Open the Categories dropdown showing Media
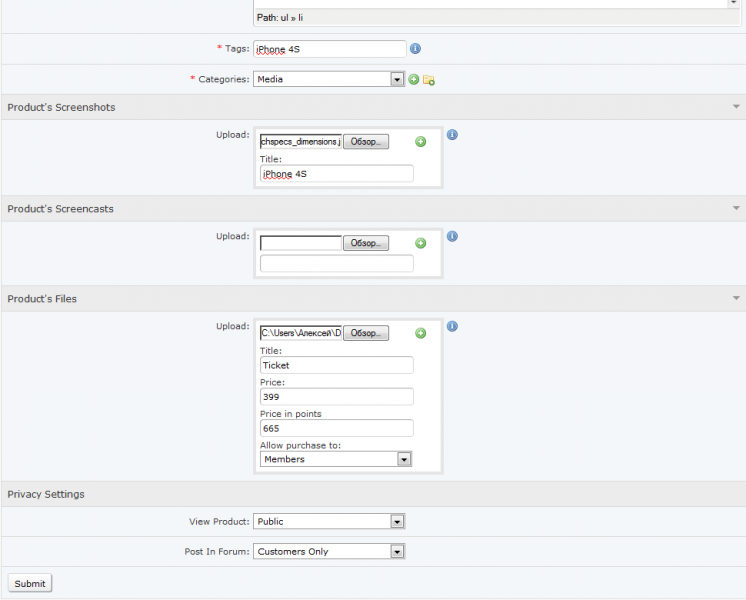Viewport: 746px width, 600px height. pyautogui.click(x=329, y=79)
